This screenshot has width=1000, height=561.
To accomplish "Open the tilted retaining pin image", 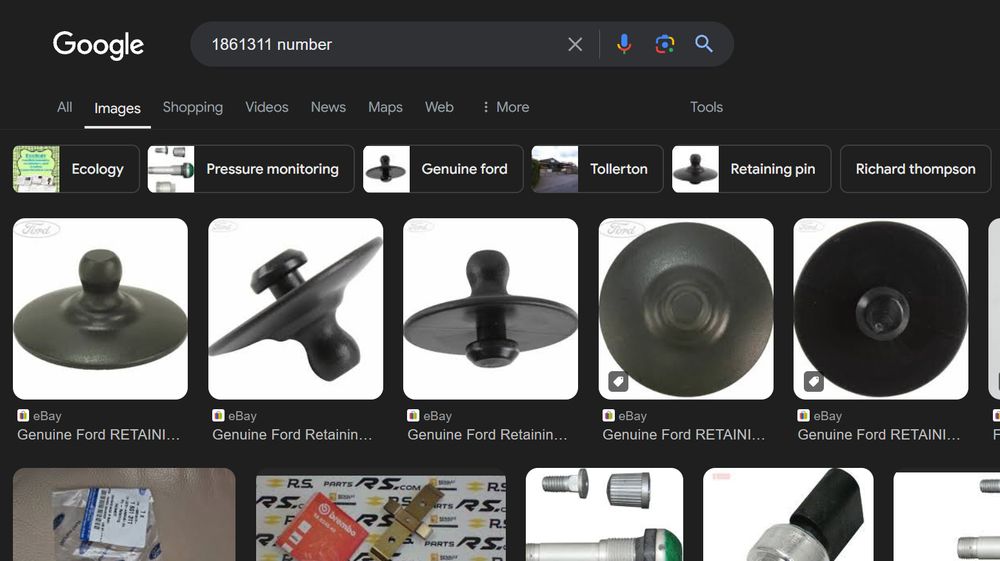I will [295, 309].
